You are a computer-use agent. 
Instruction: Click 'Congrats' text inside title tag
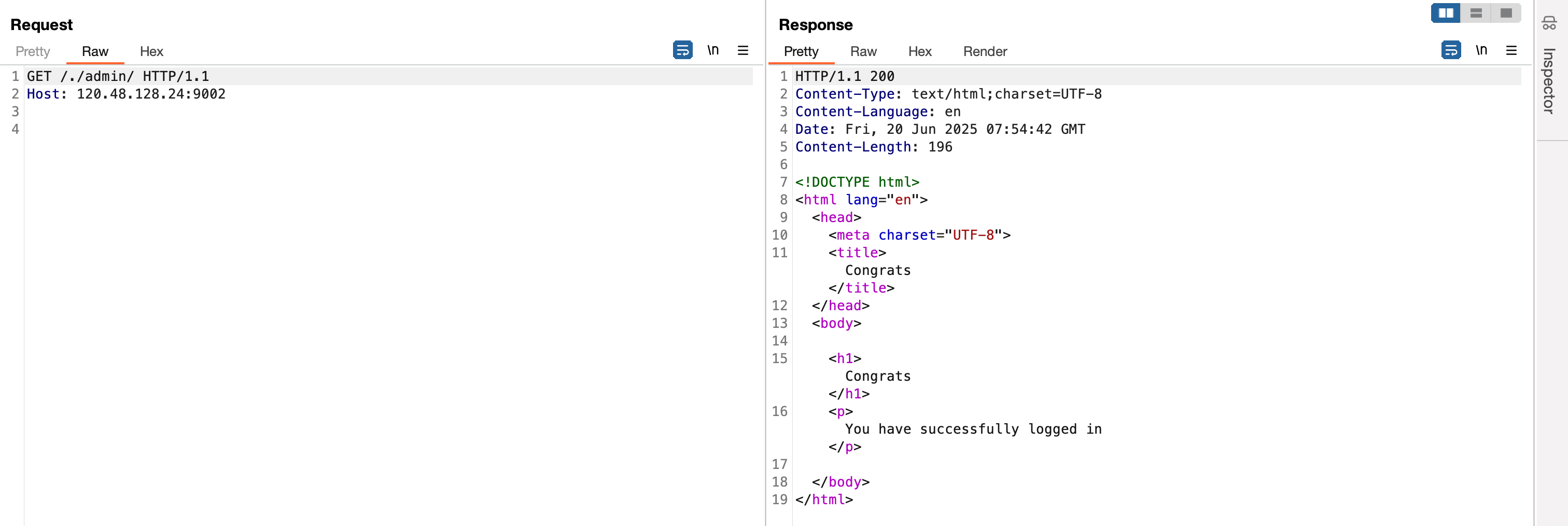click(x=878, y=271)
